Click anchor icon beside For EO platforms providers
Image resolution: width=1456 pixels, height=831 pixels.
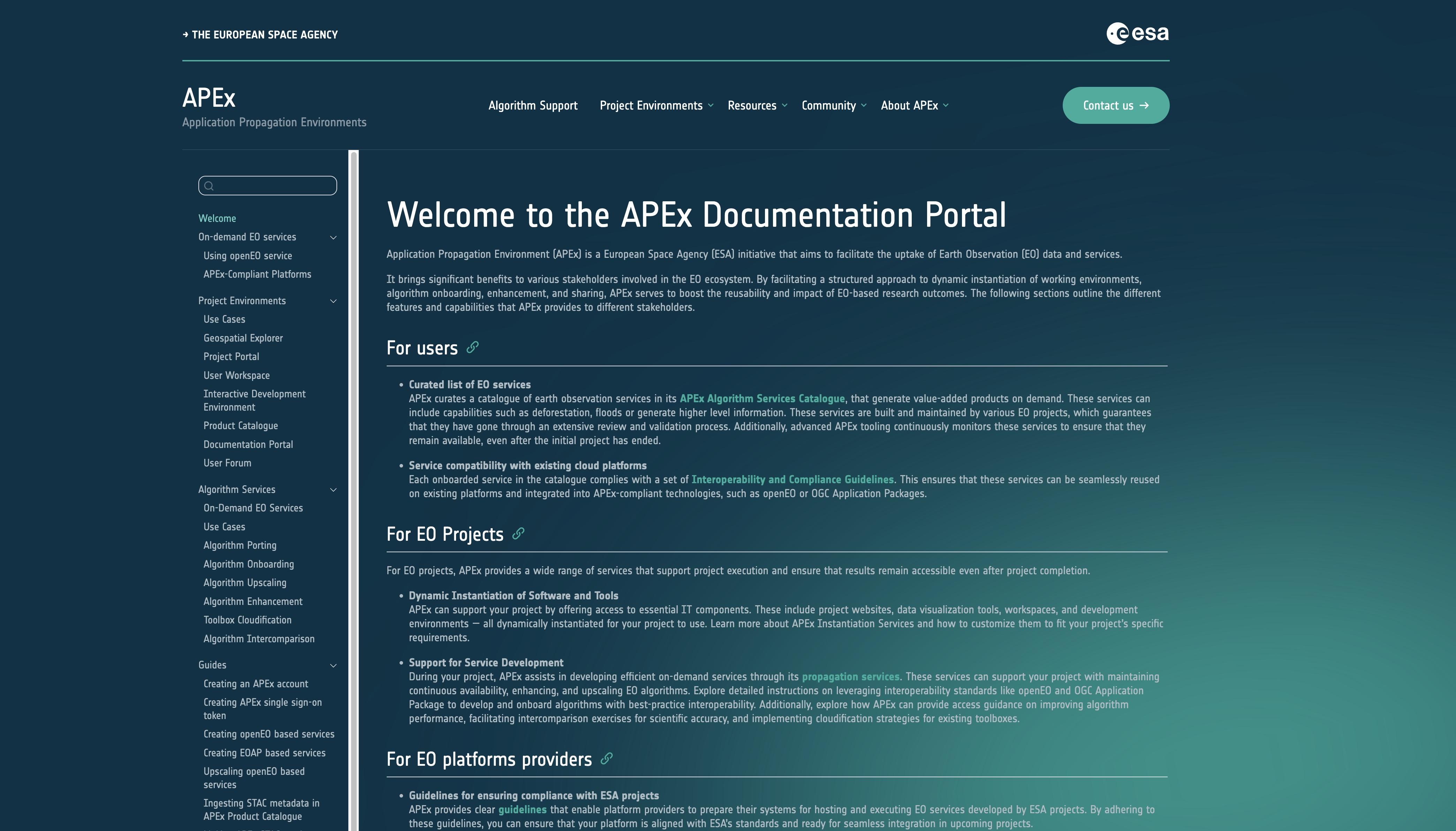(606, 758)
